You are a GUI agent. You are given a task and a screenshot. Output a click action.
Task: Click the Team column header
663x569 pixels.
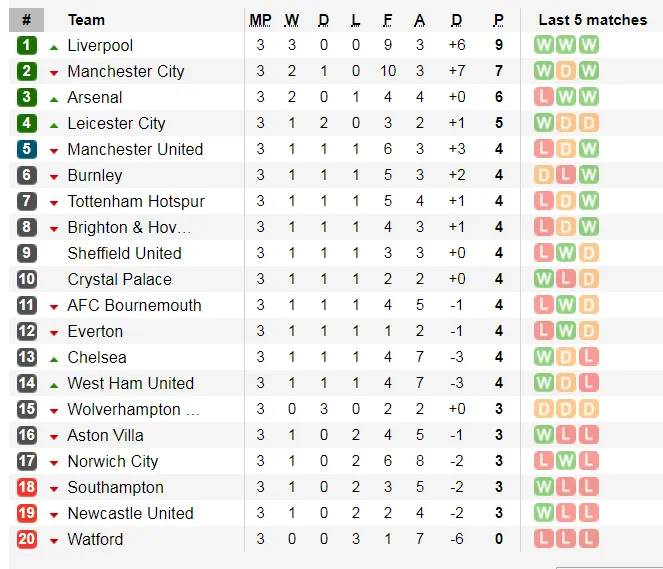pyautogui.click(x=86, y=20)
